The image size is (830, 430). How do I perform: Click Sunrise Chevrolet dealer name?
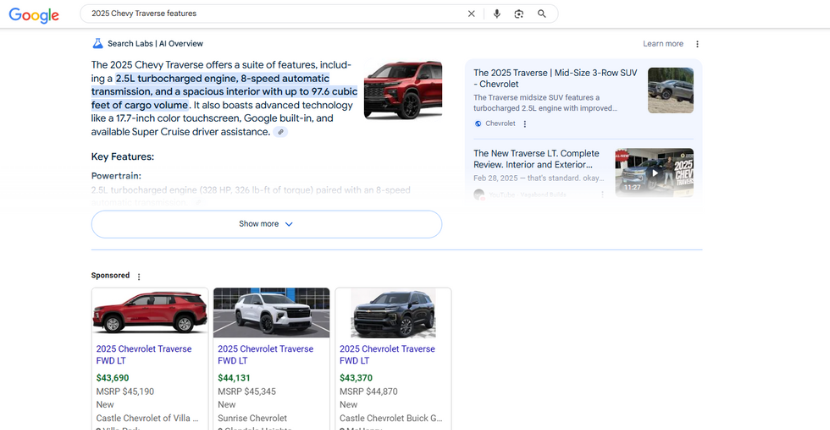(x=252, y=418)
